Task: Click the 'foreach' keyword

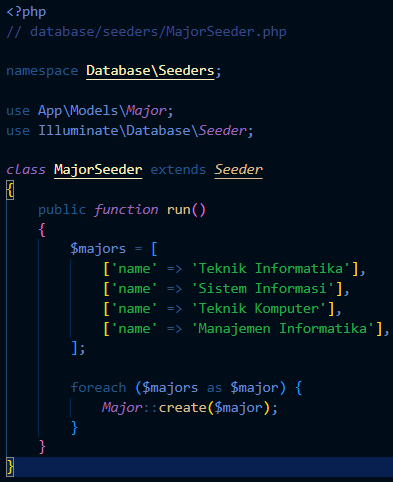Action: pos(98,388)
